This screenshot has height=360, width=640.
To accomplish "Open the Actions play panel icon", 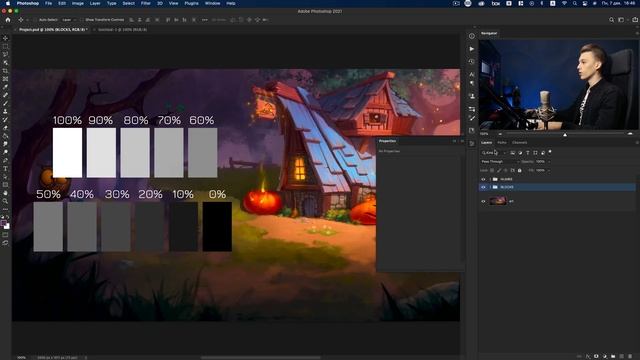I will (472, 49).
